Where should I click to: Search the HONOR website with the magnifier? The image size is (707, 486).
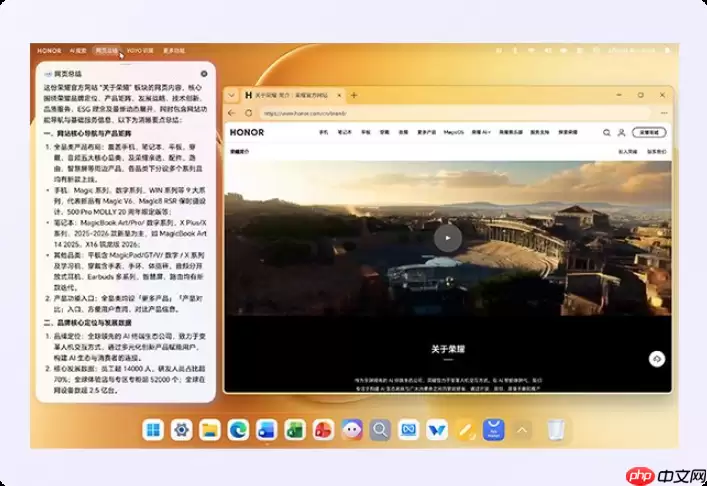tap(607, 133)
